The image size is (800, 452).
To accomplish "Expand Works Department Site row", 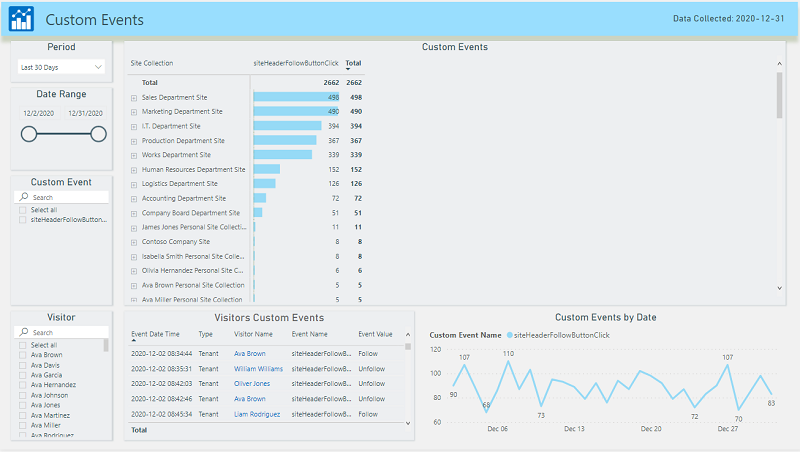I will (134, 155).
